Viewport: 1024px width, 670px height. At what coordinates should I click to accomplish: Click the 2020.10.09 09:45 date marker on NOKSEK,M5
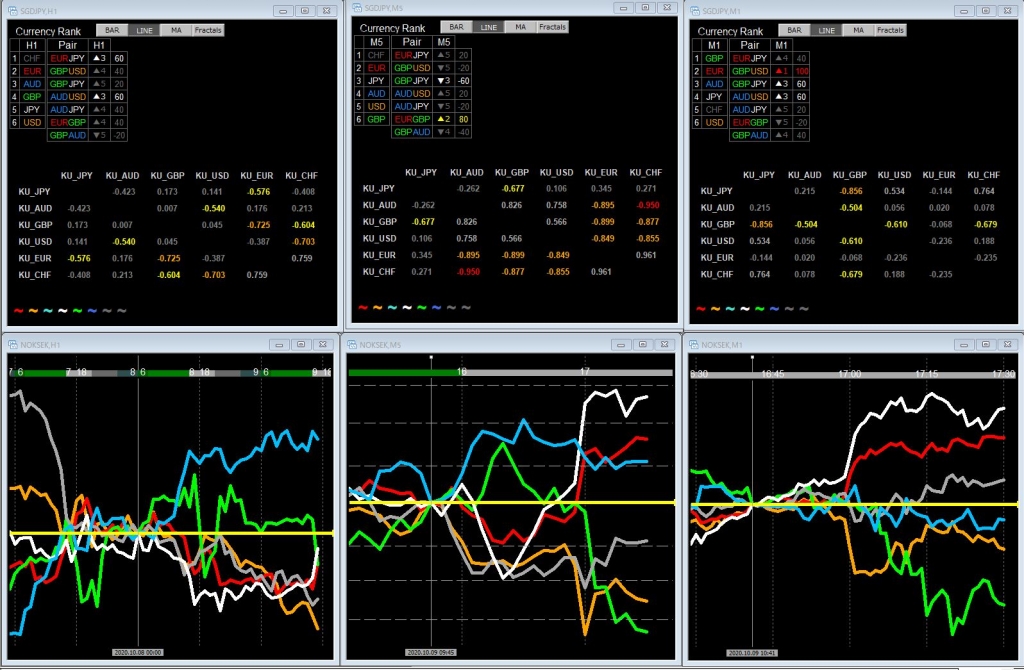[x=431, y=652]
